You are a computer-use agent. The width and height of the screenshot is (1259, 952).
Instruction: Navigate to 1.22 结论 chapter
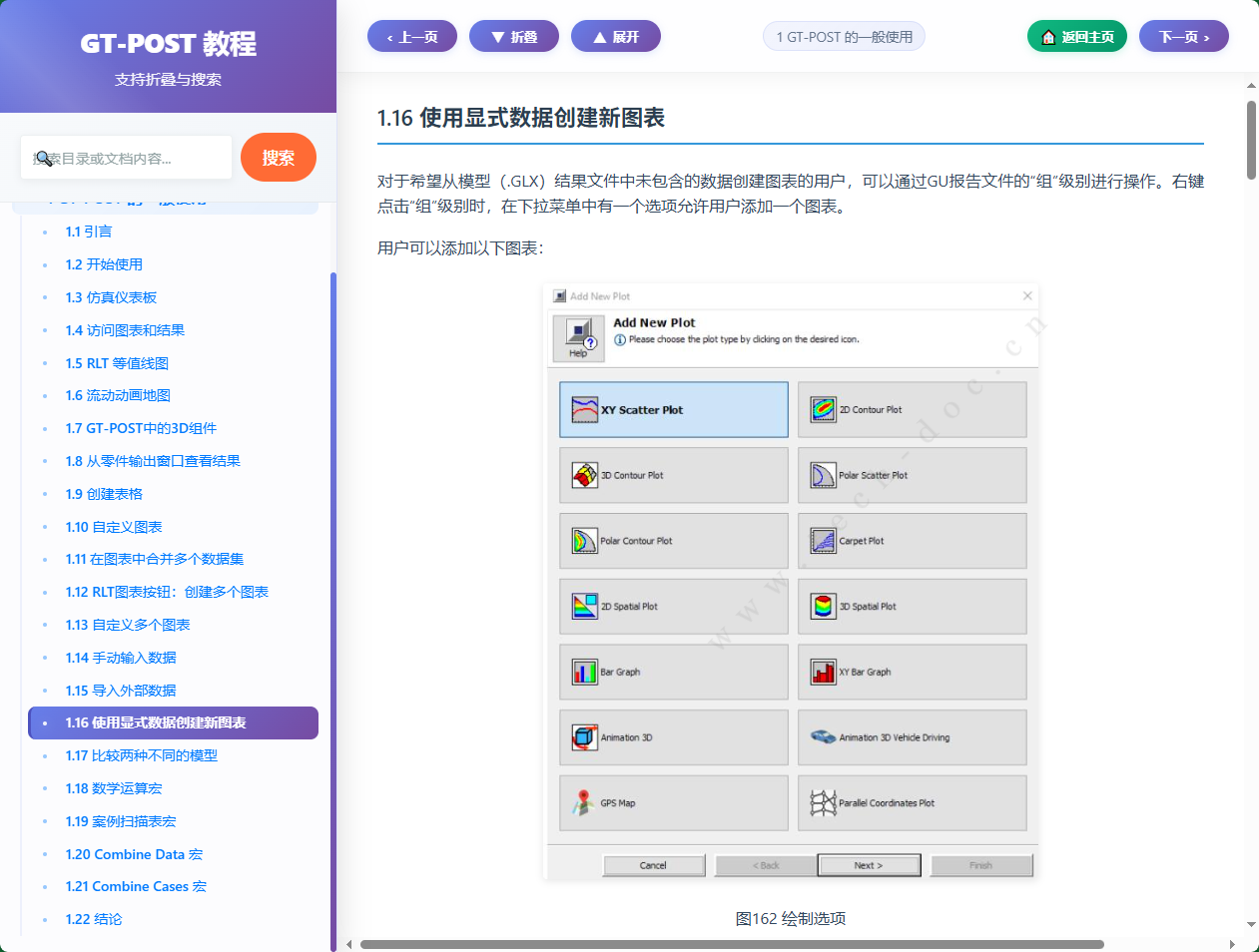click(95, 918)
